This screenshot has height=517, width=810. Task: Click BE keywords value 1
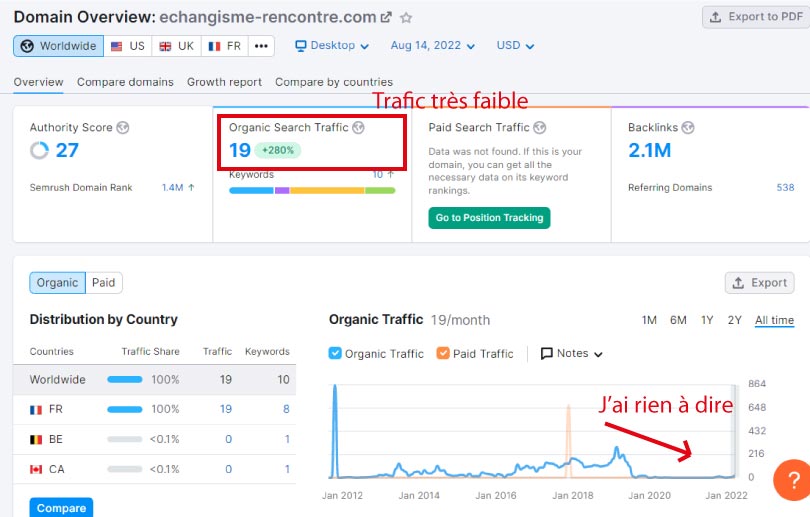(x=287, y=440)
